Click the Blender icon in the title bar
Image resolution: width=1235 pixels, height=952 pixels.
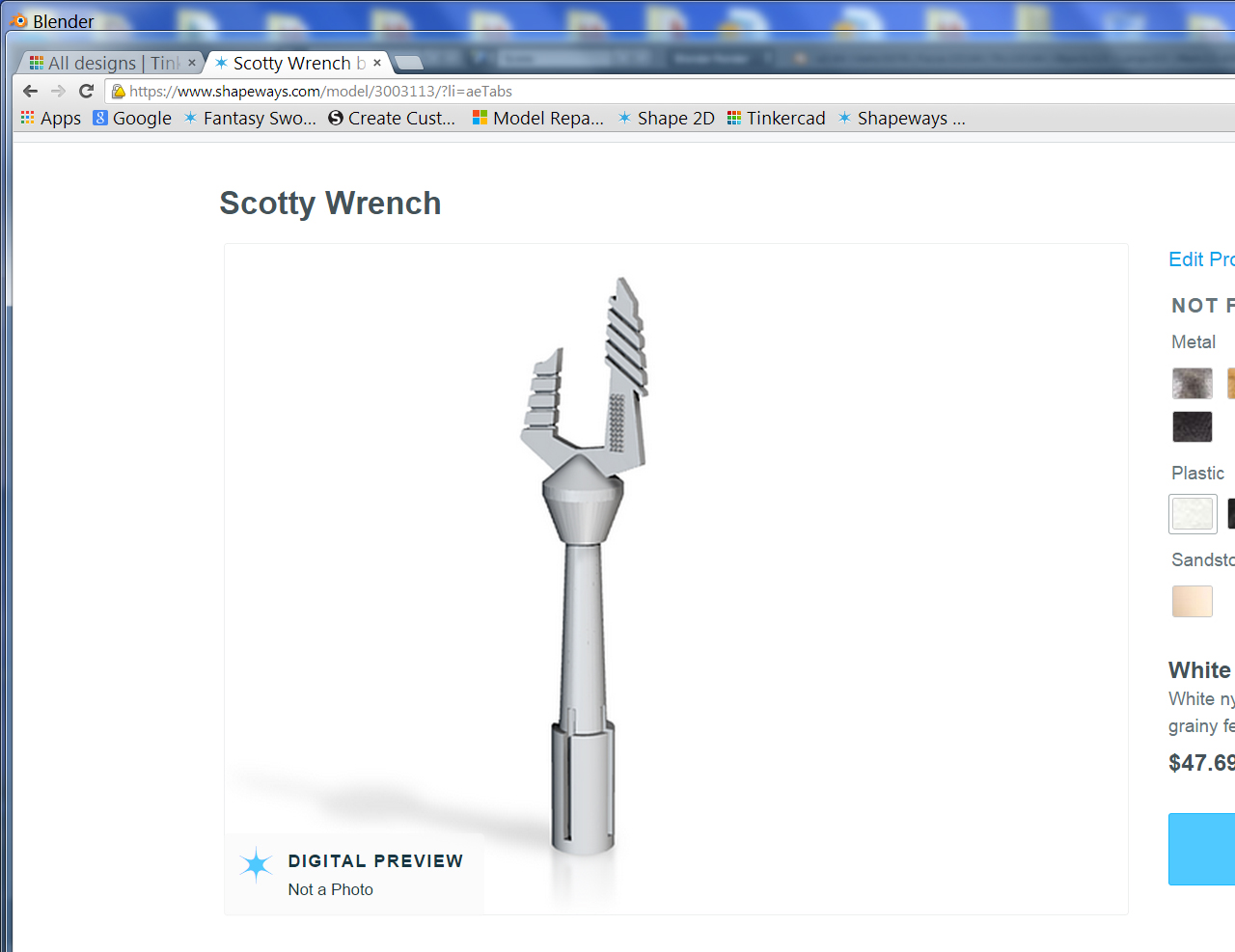(x=18, y=20)
